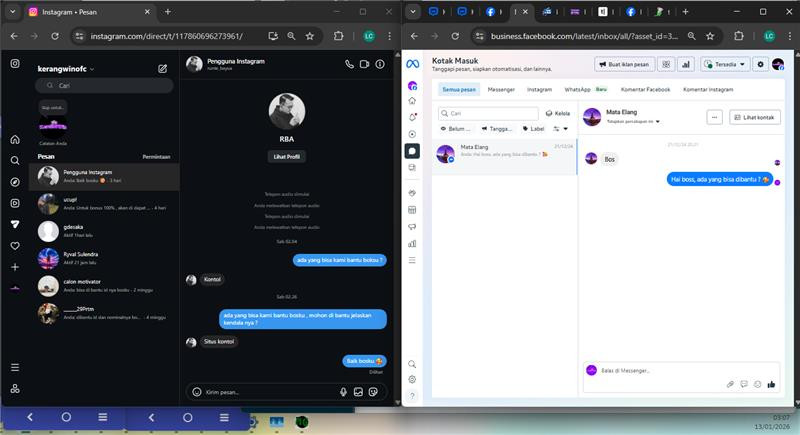Bookmark the Instagram page with the star icon
The width and height of the screenshot is (800, 435).
point(310,36)
